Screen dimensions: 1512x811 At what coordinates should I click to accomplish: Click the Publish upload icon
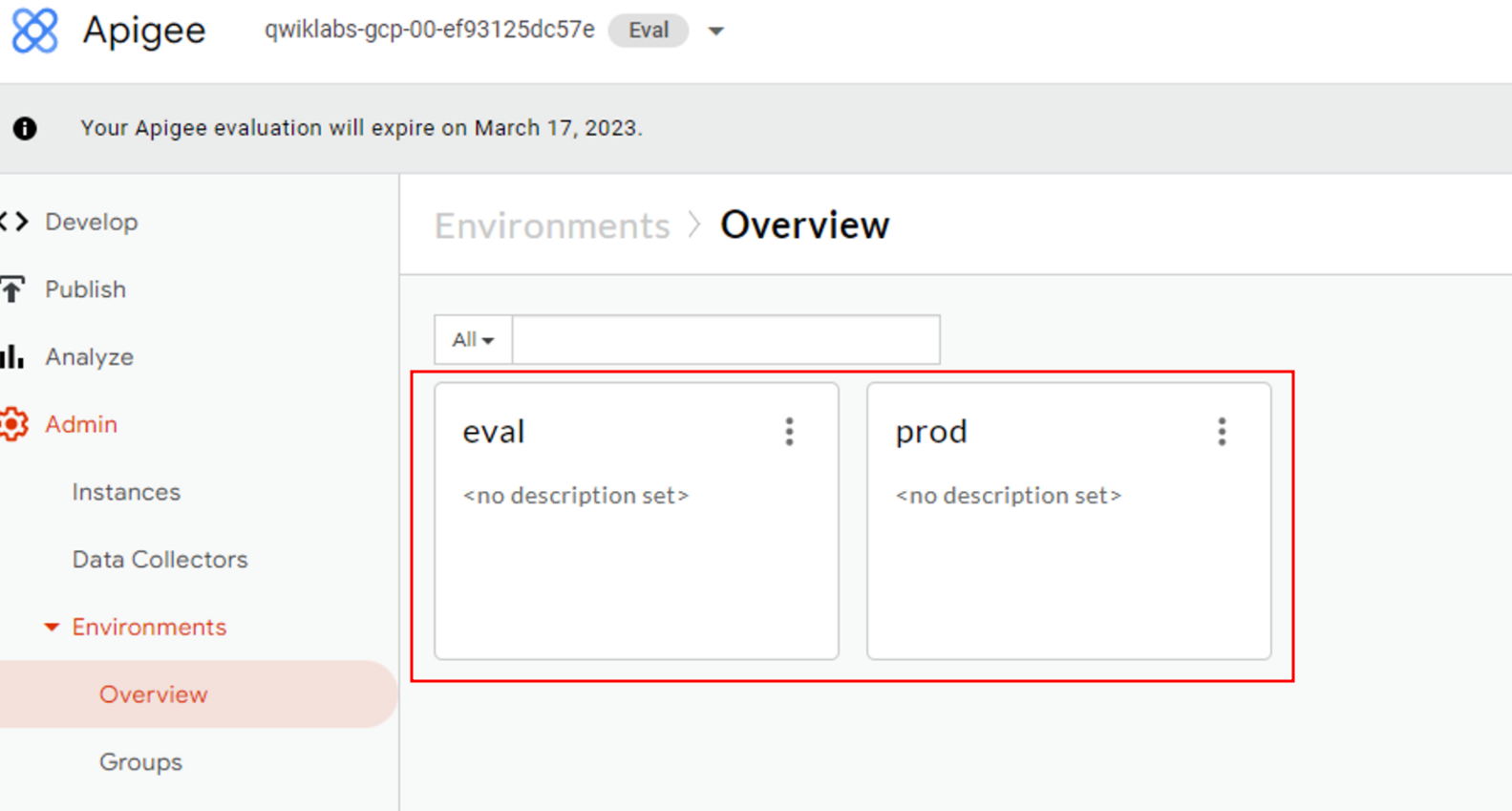pyautogui.click(x=12, y=289)
